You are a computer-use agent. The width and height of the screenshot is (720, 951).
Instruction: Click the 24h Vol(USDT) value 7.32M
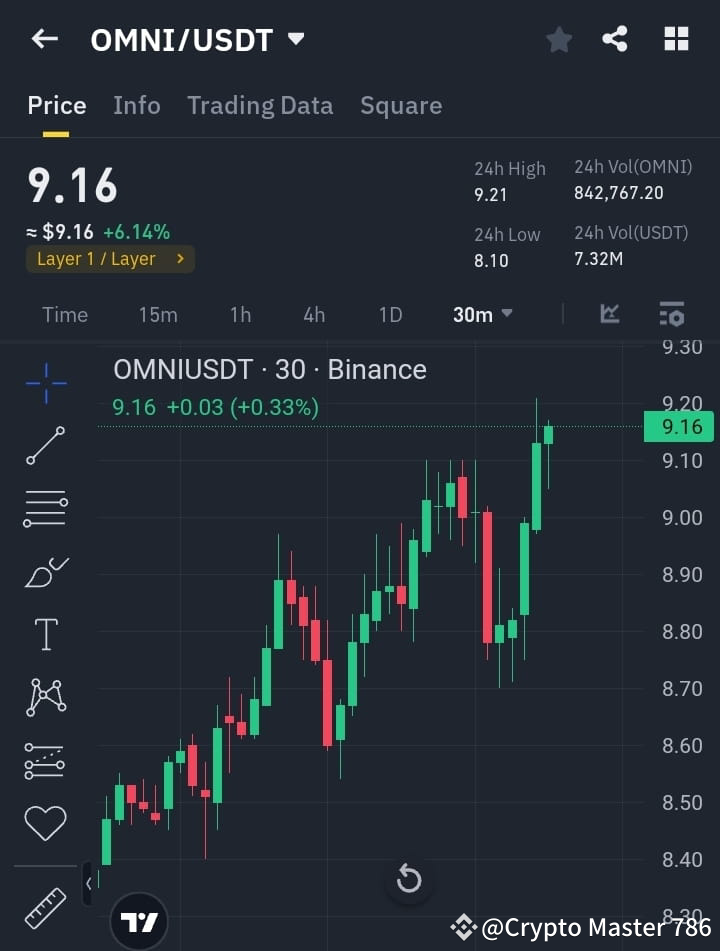pos(598,259)
